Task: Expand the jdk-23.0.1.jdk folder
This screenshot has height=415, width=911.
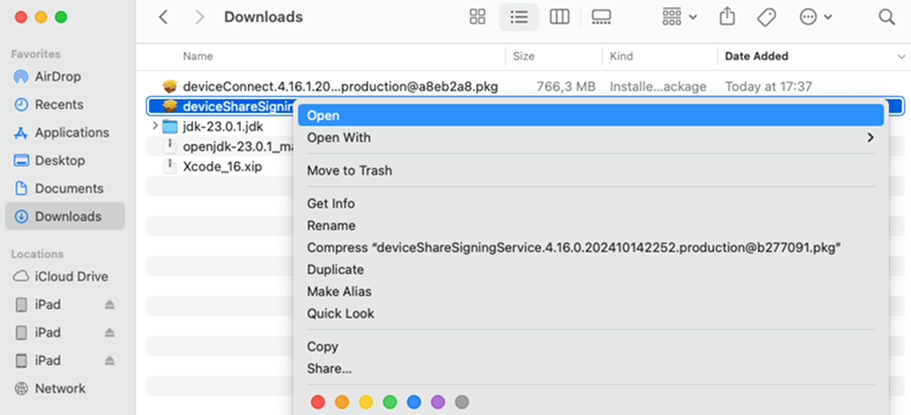Action: pos(154,126)
